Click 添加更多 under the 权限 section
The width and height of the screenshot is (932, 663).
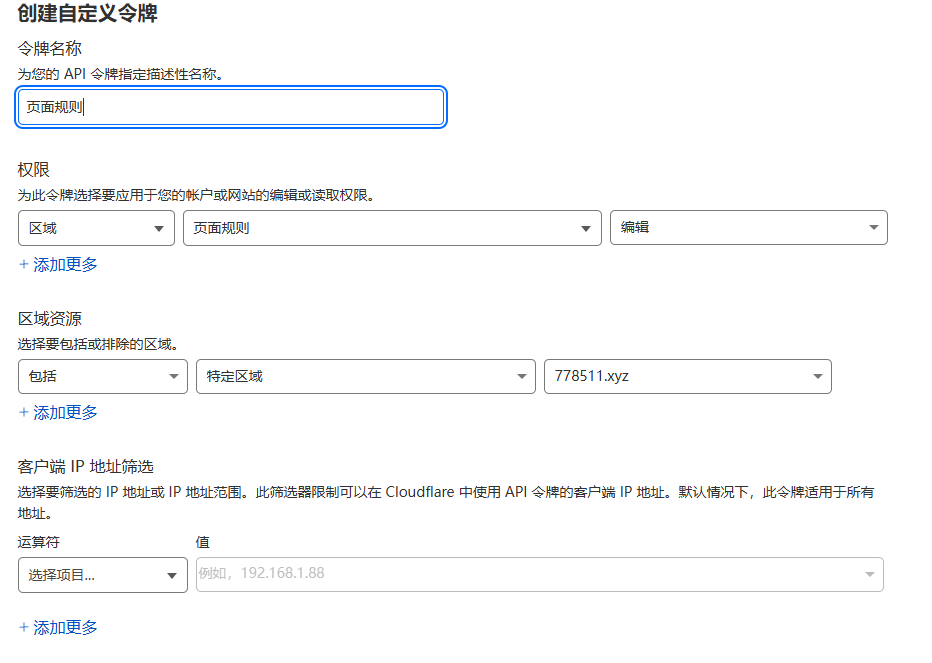click(58, 264)
